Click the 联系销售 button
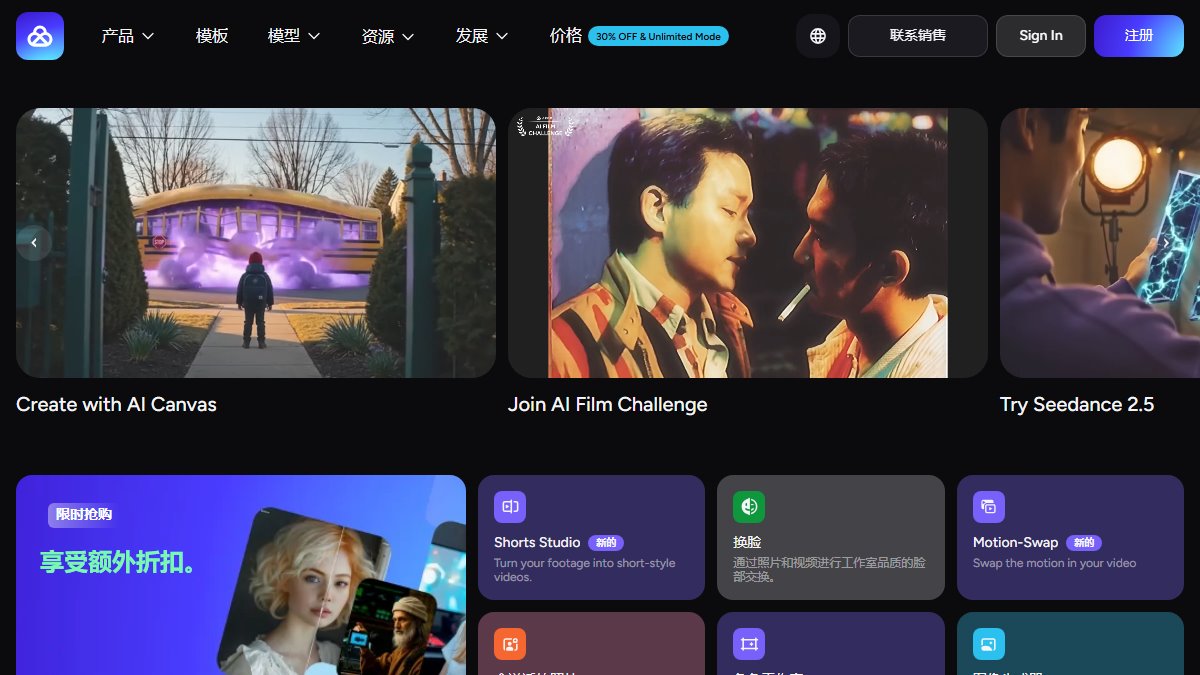Screen dimensions: 1200x675 (x=918, y=36)
